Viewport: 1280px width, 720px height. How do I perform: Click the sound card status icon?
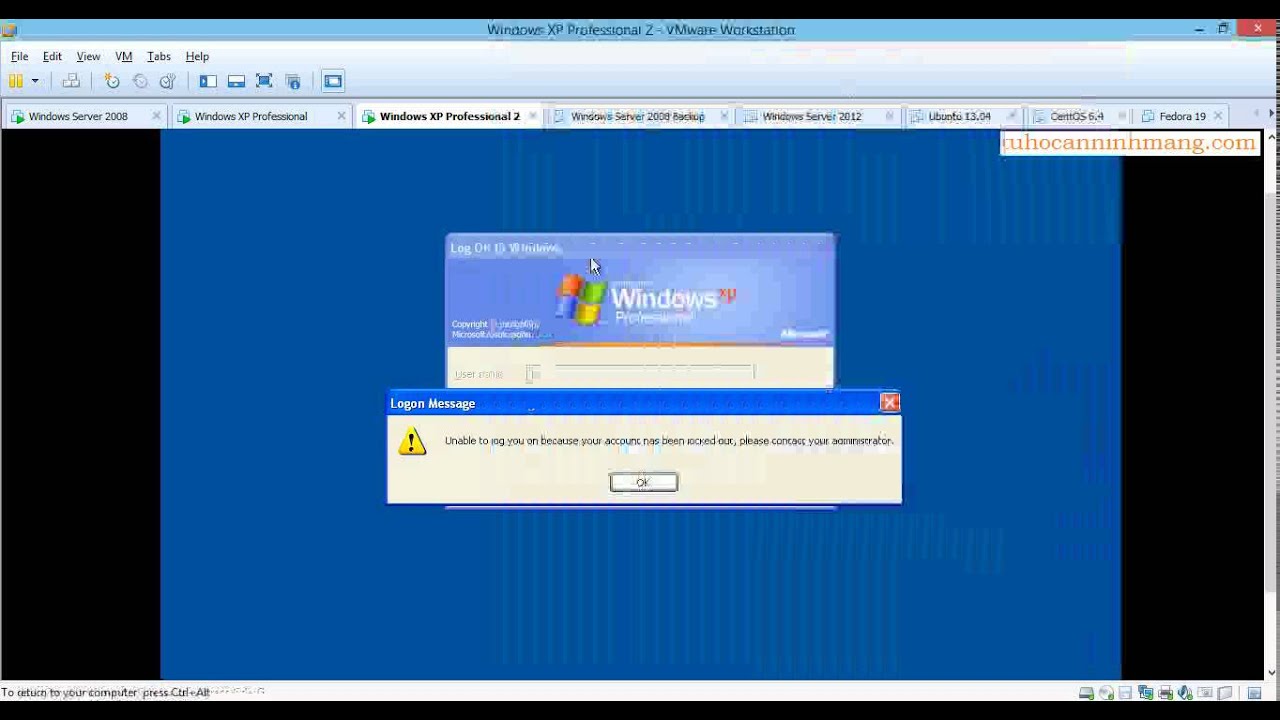[x=1186, y=692]
